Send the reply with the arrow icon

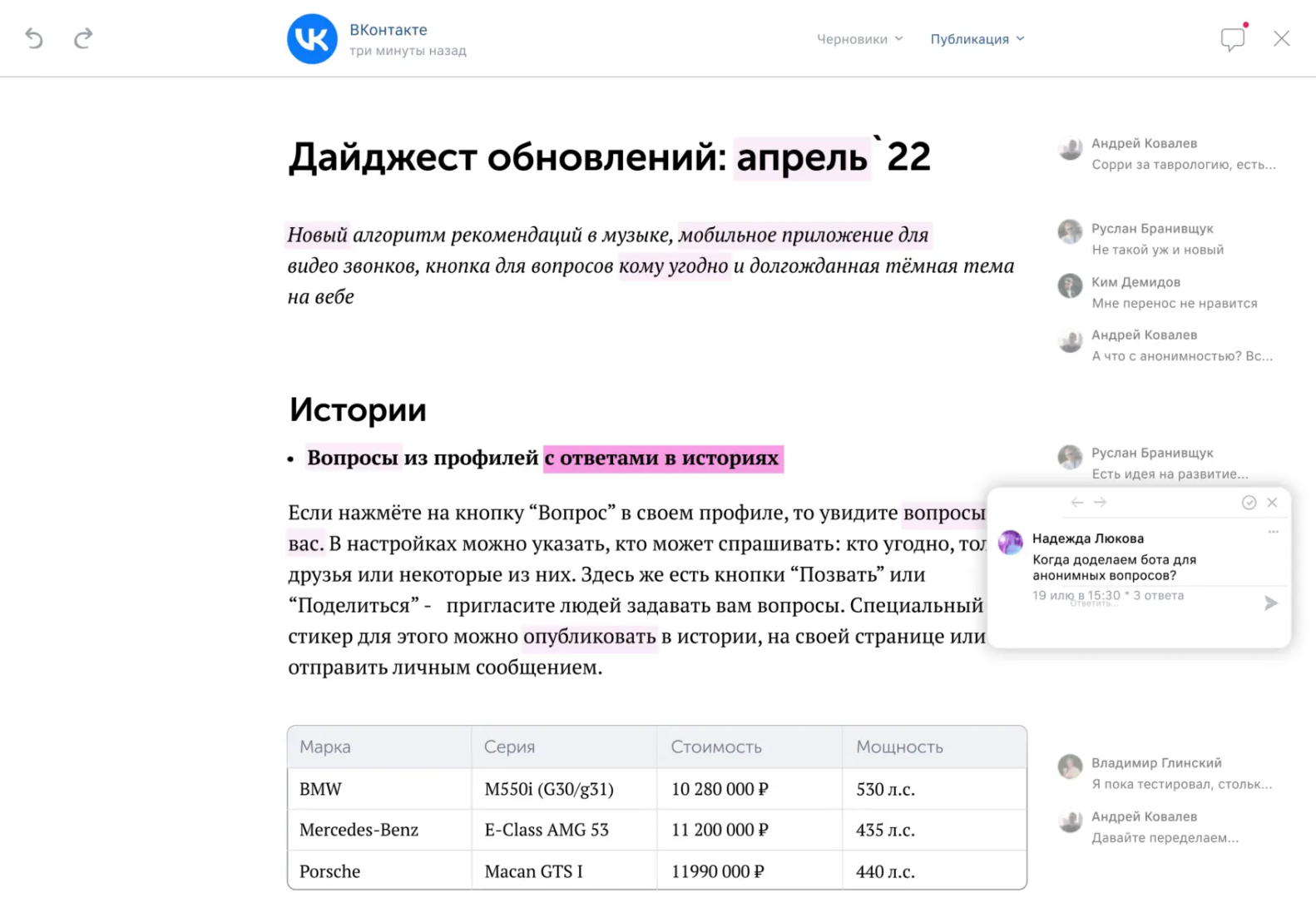click(1270, 603)
